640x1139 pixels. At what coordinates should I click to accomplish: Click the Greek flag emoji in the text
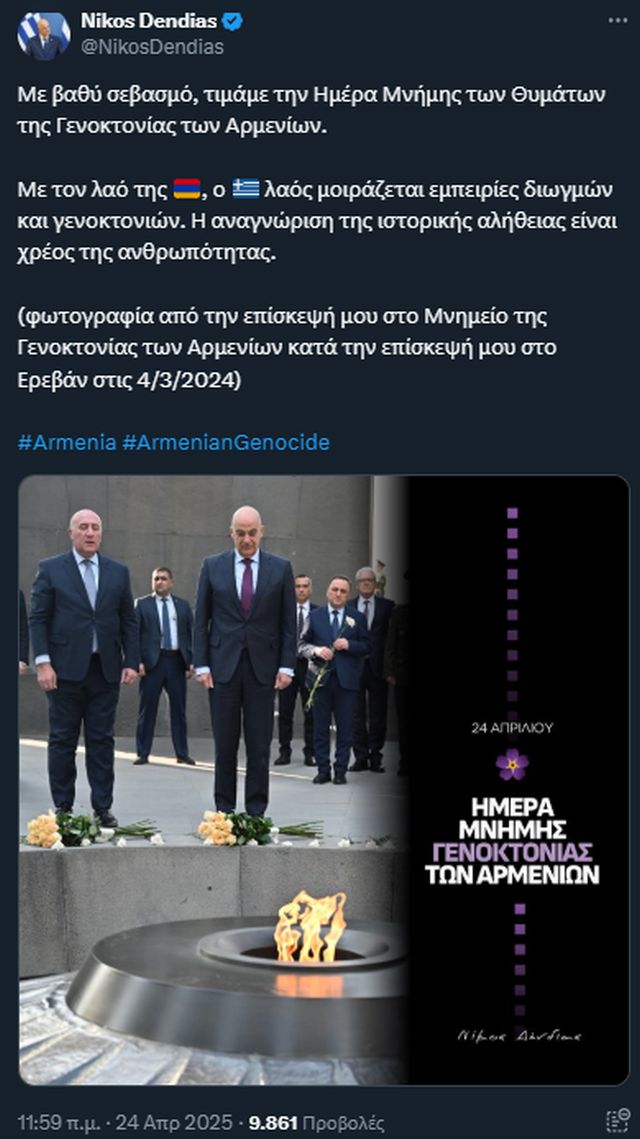pyautogui.click(x=246, y=190)
